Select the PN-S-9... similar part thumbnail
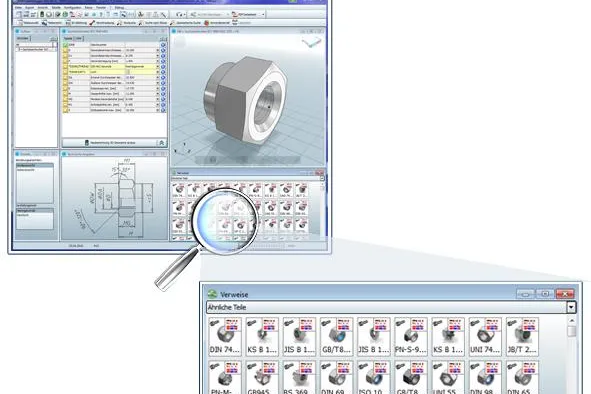The image size is (591, 394). point(411,337)
